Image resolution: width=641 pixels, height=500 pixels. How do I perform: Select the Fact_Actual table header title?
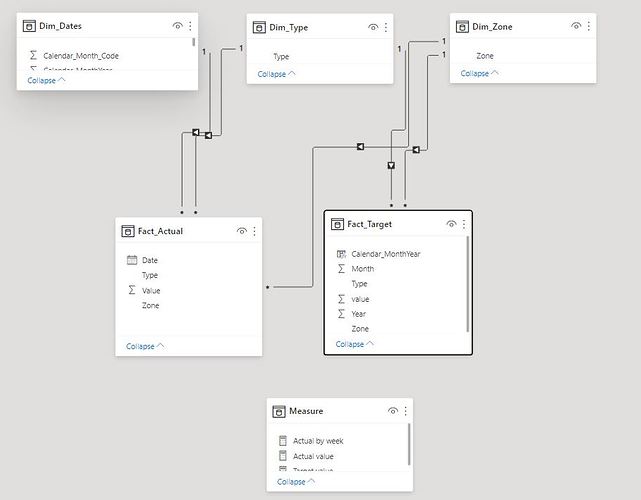click(x=160, y=231)
